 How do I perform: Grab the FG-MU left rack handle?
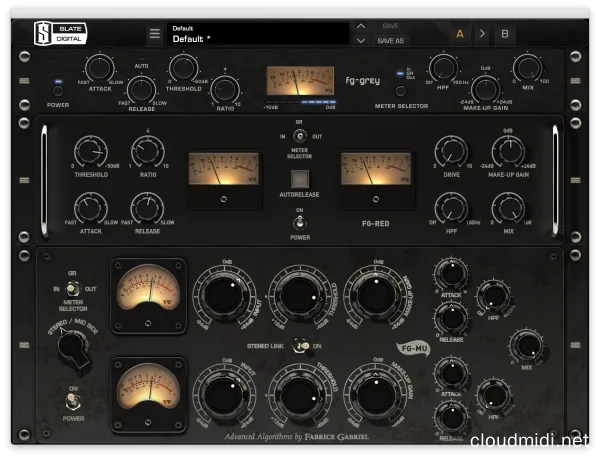click(24, 345)
